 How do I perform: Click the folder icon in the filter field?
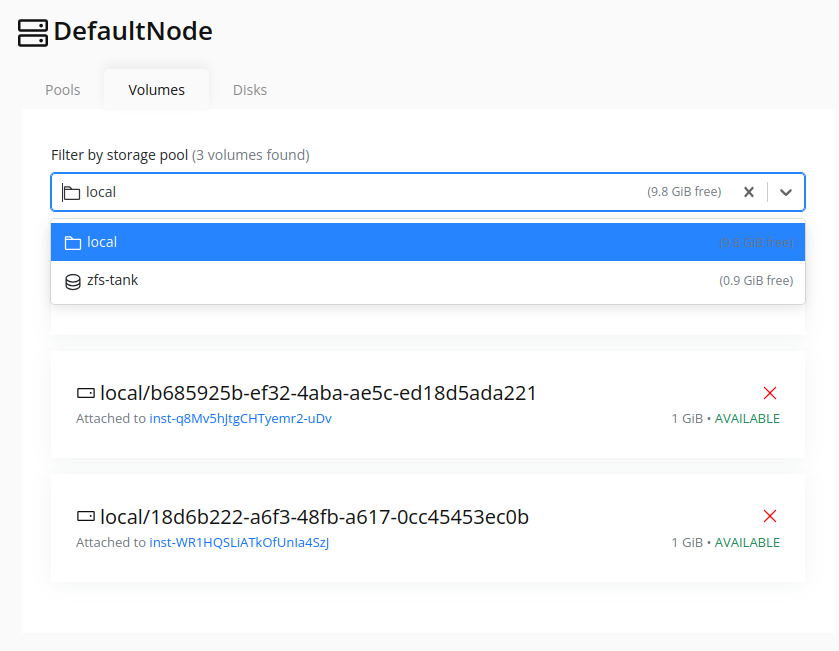tap(71, 193)
